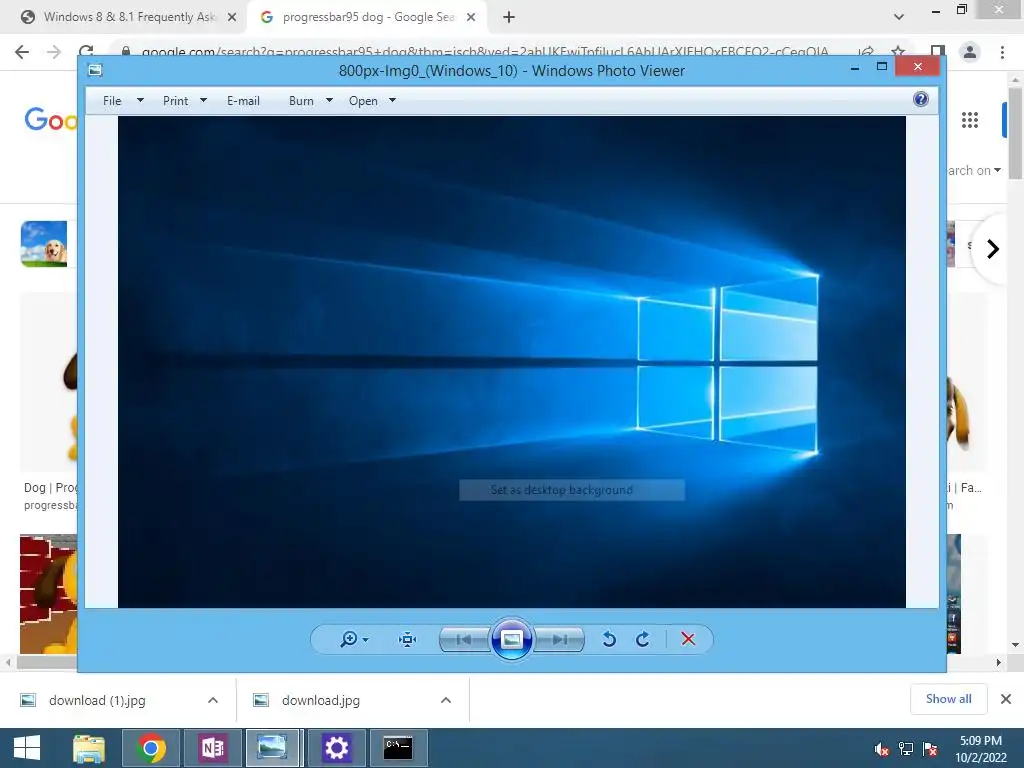Open the File menu in Photo Viewer
Screen dimensions: 1024x768
tap(112, 101)
